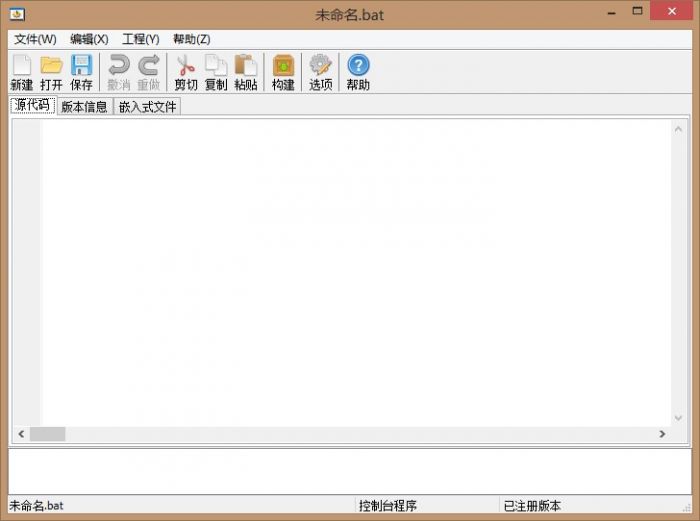Open the 帮助(Z) menu
Image resolution: width=700 pixels, height=521 pixels.
pyautogui.click(x=192, y=39)
